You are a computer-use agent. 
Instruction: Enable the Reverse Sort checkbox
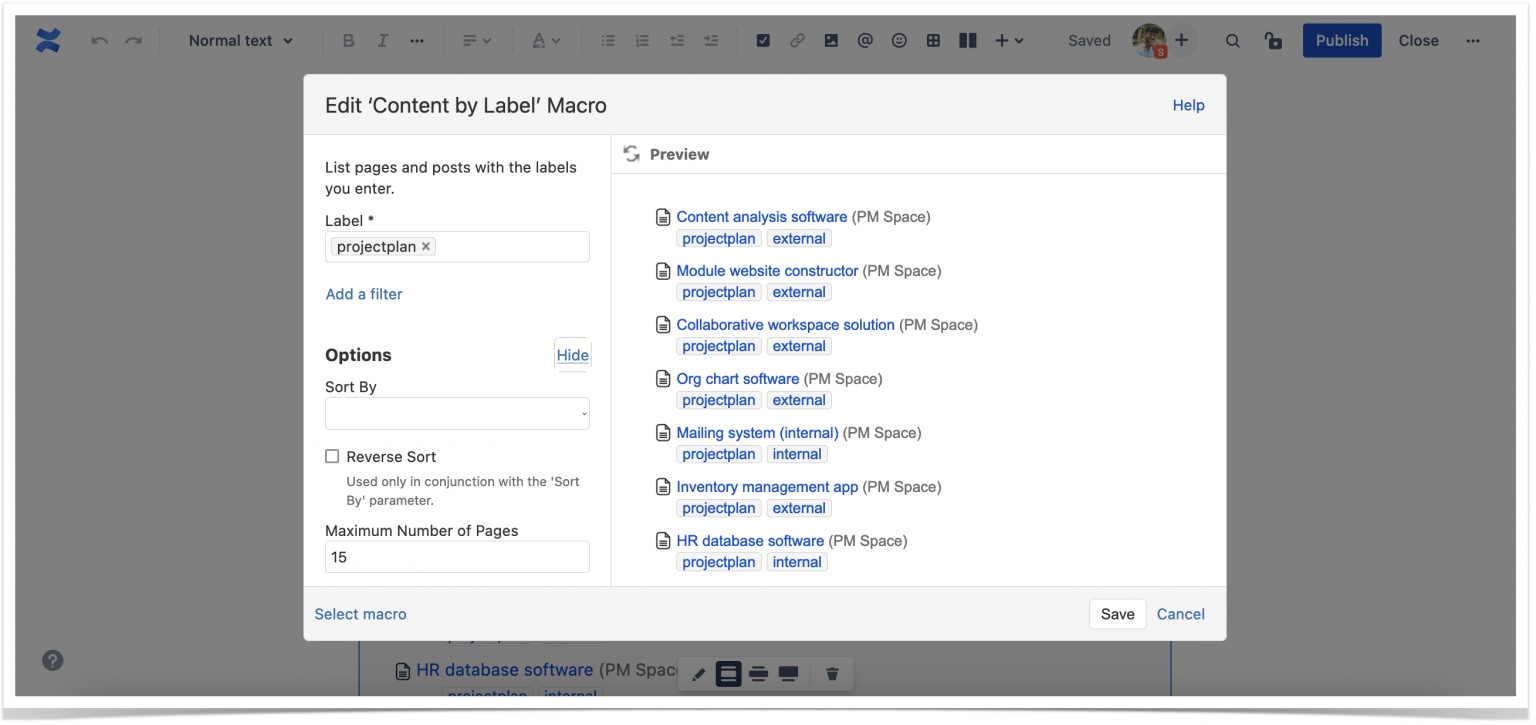332,457
